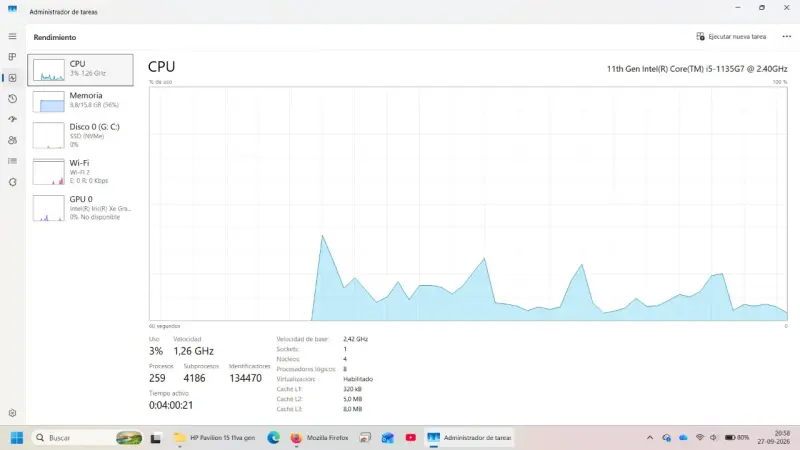Screen dimensions: 800x450
Task: Click the Rendimiento page title
Action: coord(55,37)
